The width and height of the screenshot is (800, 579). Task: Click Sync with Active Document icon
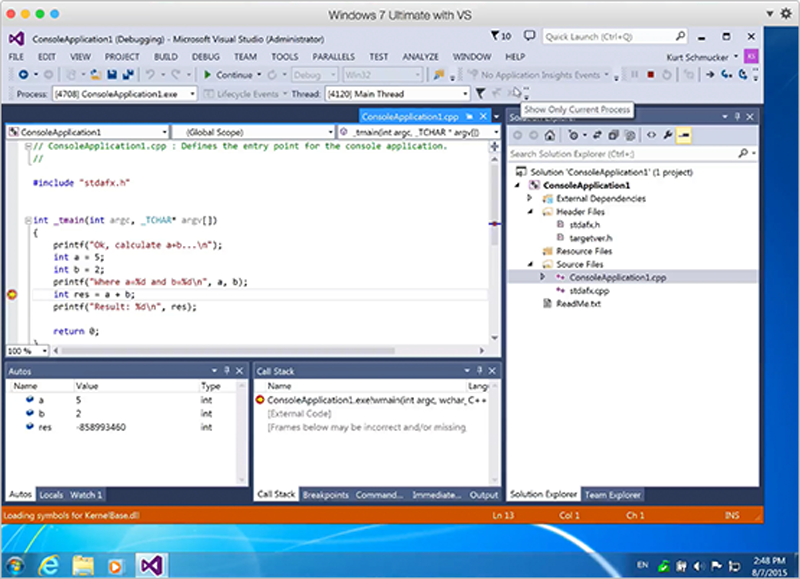(597, 135)
